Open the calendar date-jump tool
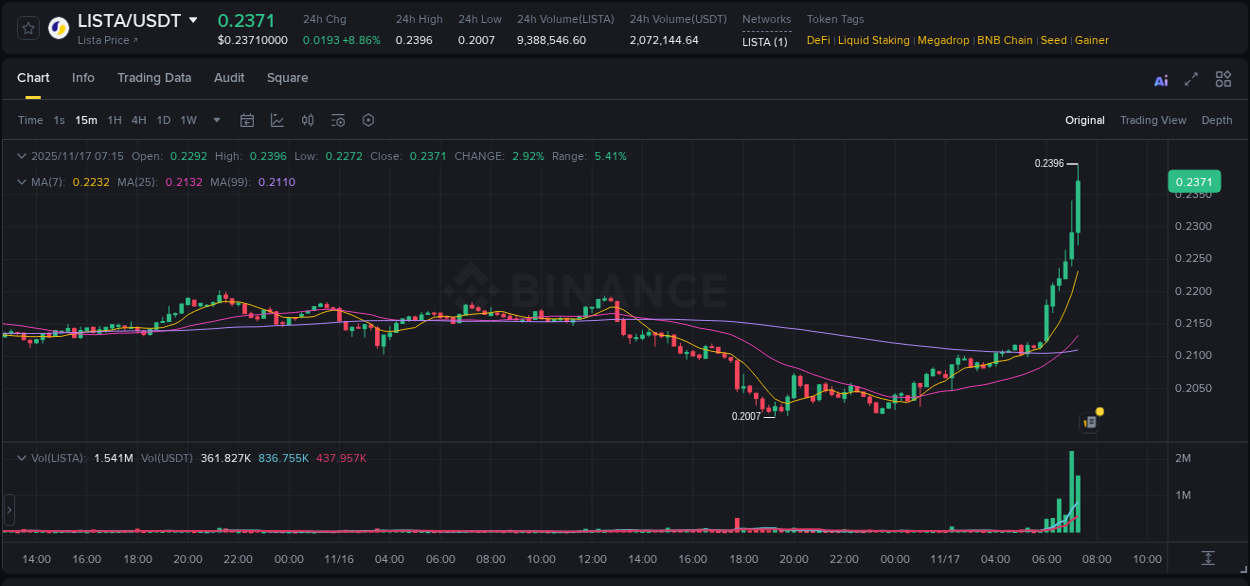Image resolution: width=1250 pixels, height=586 pixels. 247,120
